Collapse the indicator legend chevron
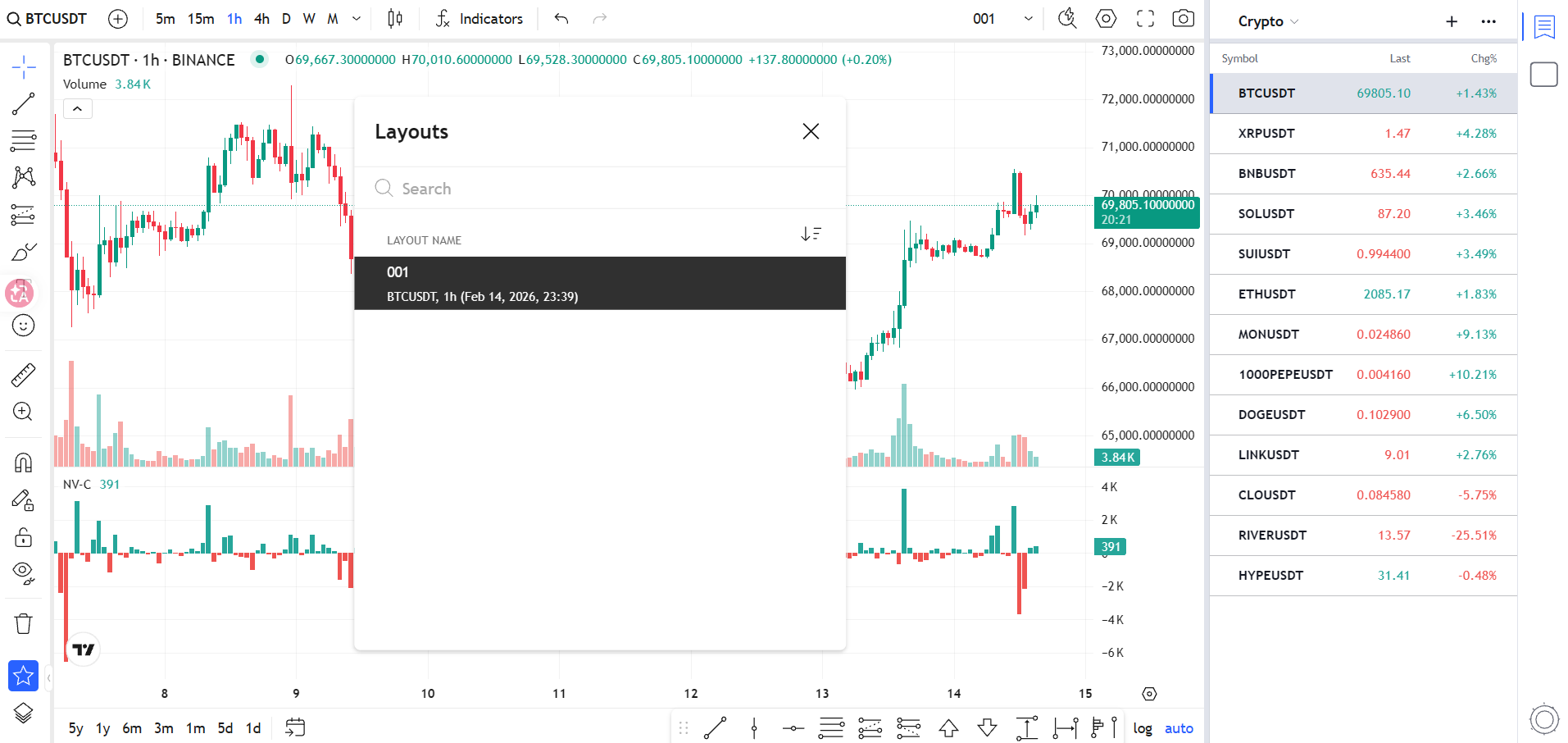This screenshot has height=743, width=1568. [x=78, y=108]
